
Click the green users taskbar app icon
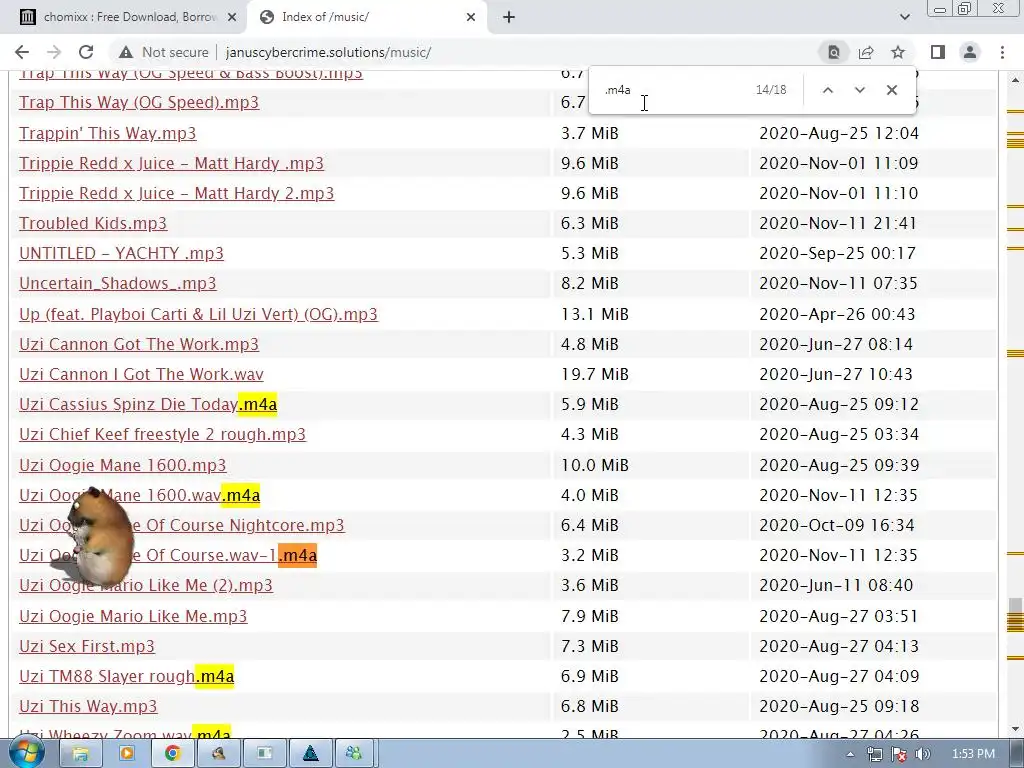point(355,754)
